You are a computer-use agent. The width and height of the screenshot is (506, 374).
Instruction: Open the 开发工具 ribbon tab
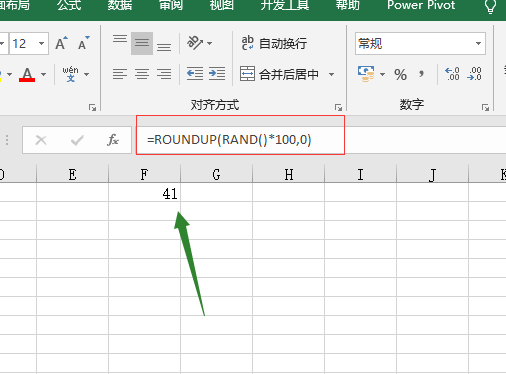[x=285, y=5]
